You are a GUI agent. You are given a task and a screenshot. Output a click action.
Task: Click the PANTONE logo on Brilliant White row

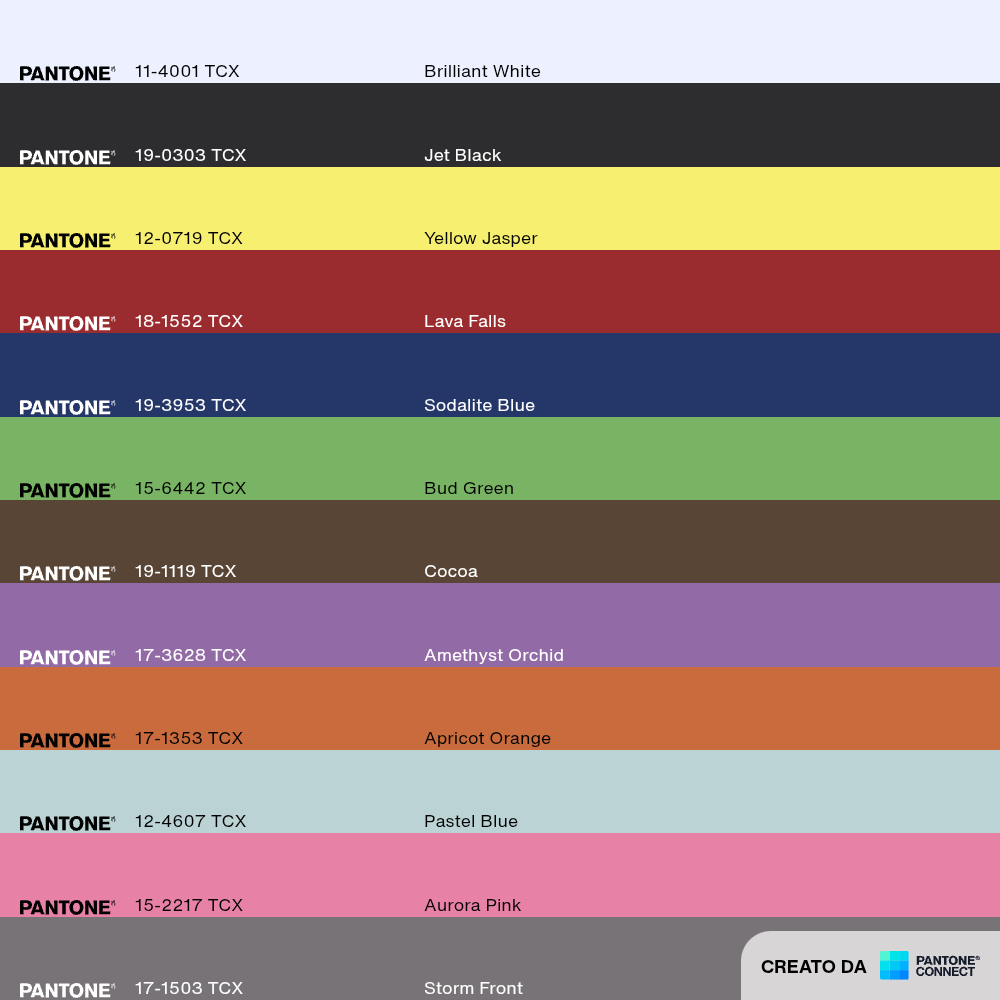67,73
